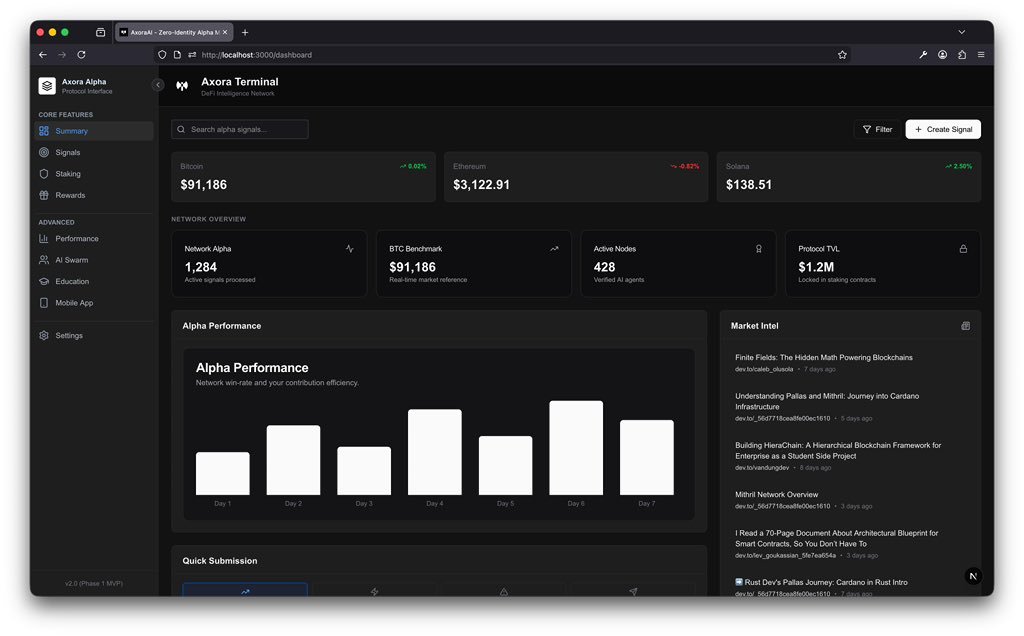The image size is (1024, 636).
Task: Open AI Swarm in the sidebar
Action: pyautogui.click(x=94, y=260)
